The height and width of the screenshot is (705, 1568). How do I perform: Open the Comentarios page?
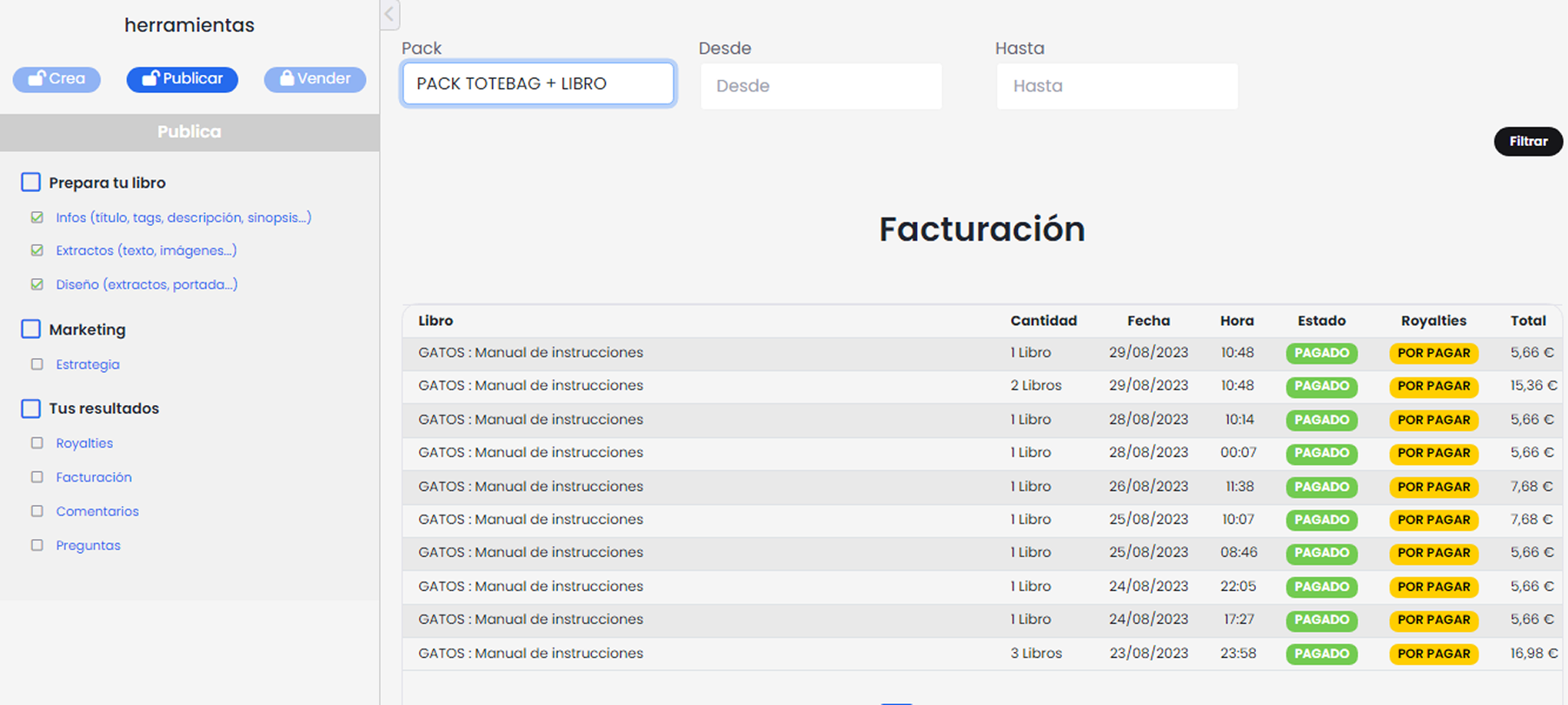point(97,511)
